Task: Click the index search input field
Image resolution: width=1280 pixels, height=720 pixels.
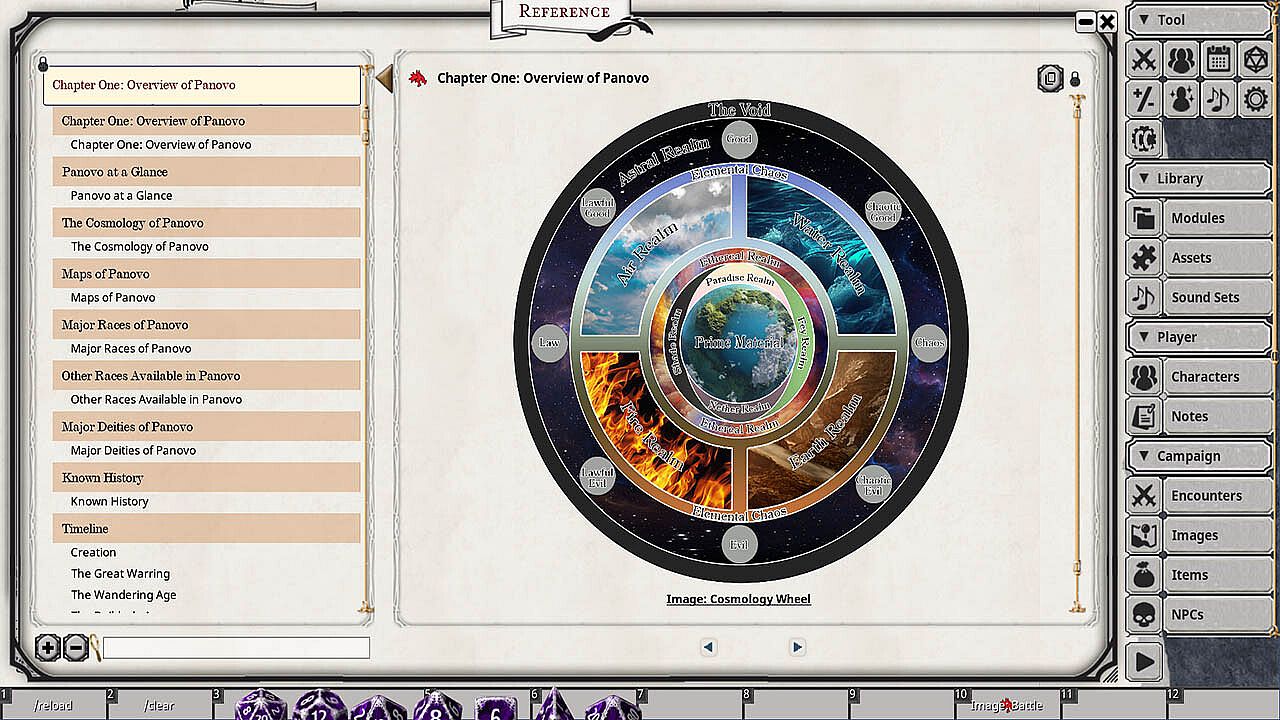Action: point(236,648)
